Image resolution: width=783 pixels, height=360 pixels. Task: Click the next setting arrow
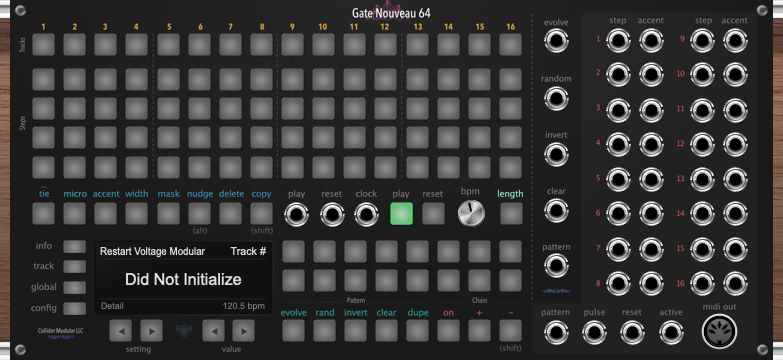pyautogui.click(x=151, y=331)
